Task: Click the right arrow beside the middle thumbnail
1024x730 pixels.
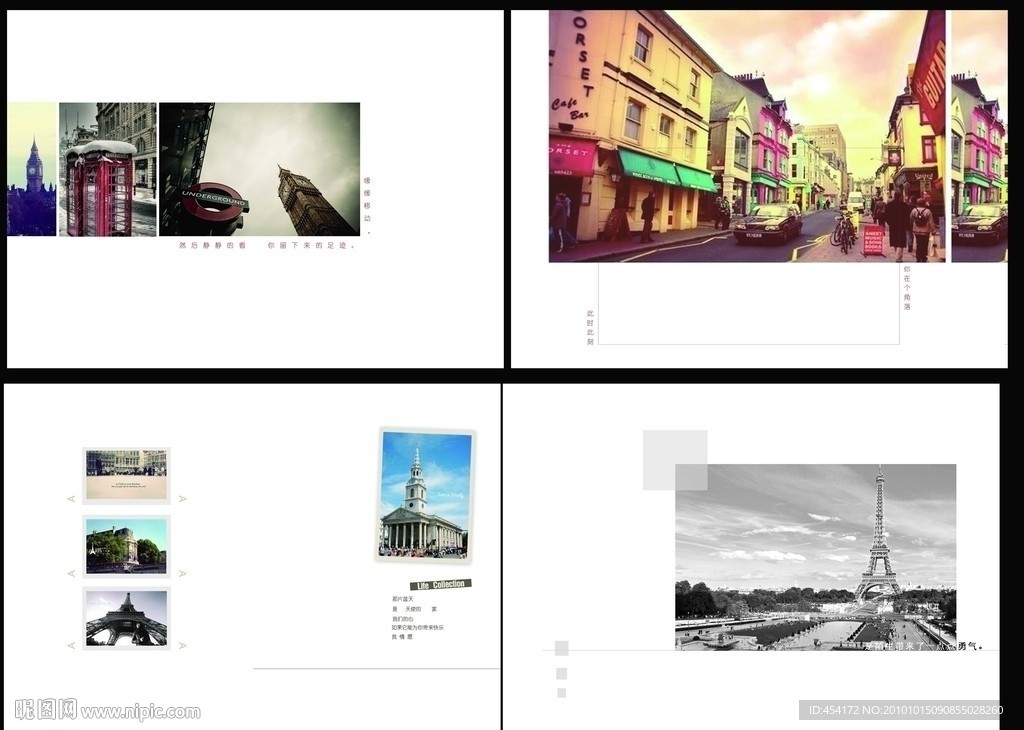Action: point(182,573)
